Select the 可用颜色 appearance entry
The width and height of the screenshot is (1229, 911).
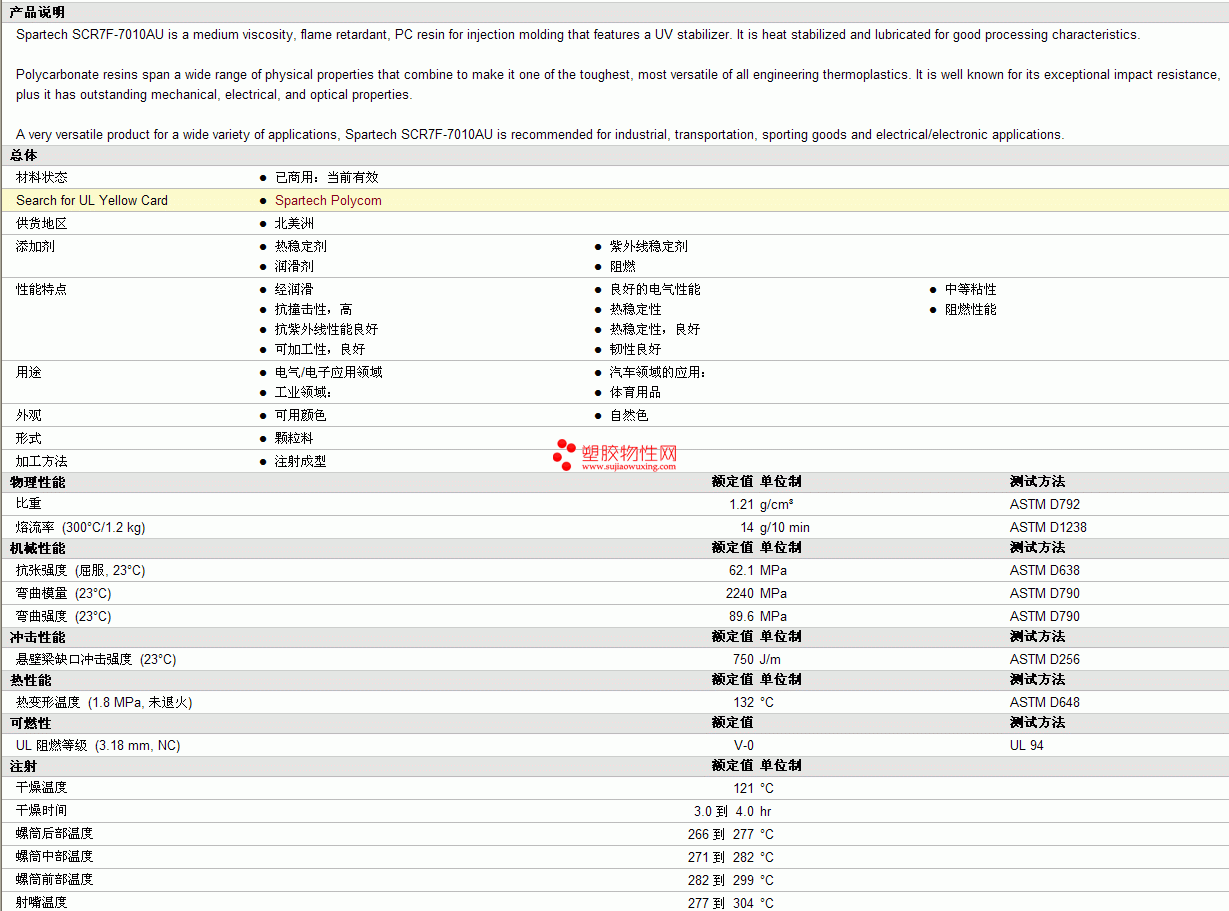[x=301, y=415]
